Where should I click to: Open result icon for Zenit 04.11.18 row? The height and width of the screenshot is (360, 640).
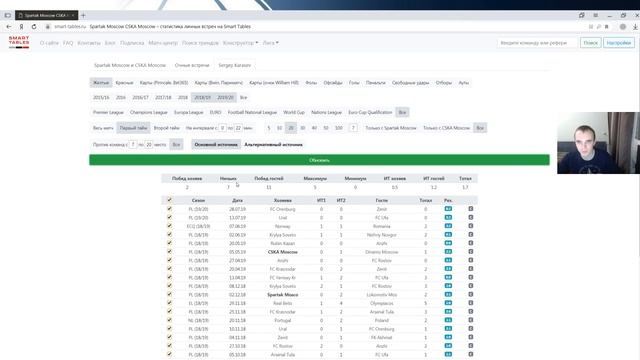(x=448, y=338)
